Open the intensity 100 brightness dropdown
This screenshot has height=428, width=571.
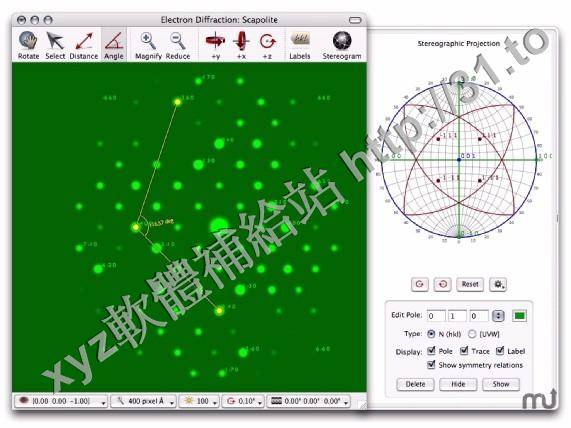pos(199,401)
